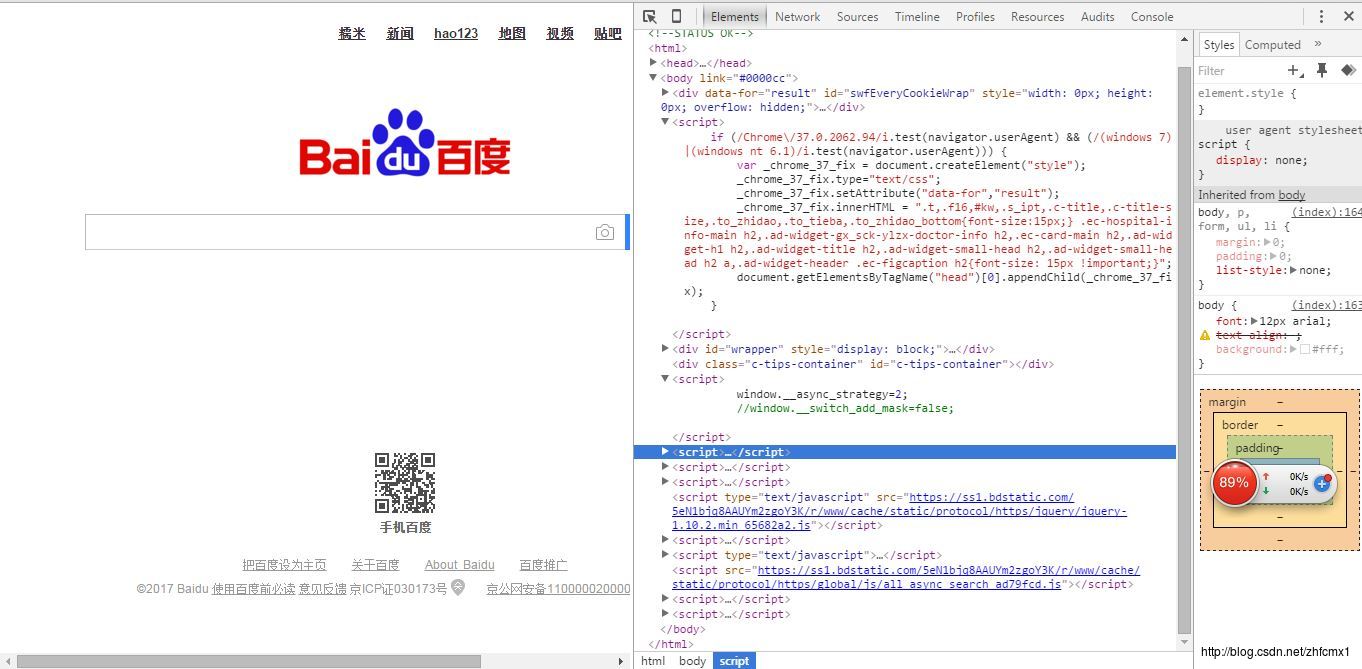Click the all_async_search script source link

(x=906, y=577)
